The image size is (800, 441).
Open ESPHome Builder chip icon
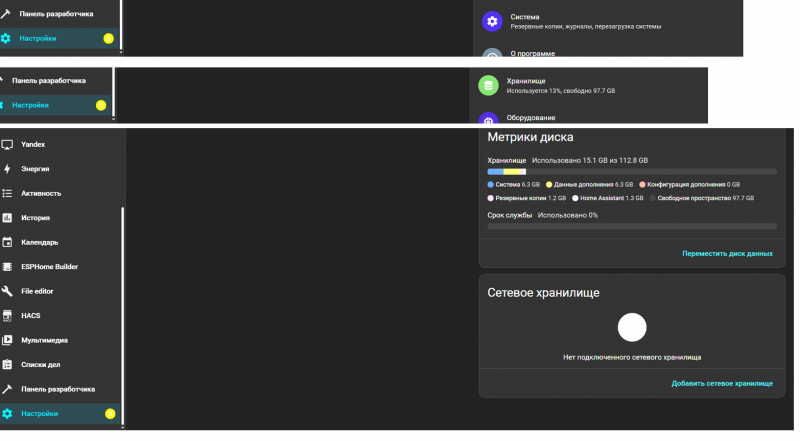[x=7, y=266]
